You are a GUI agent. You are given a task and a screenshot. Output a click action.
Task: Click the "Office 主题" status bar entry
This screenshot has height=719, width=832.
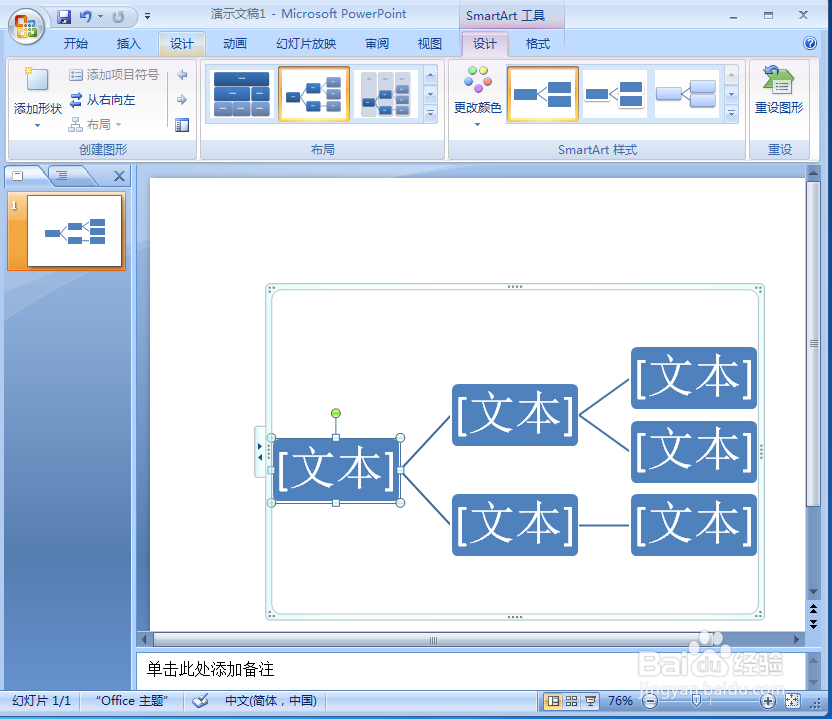pos(132,701)
